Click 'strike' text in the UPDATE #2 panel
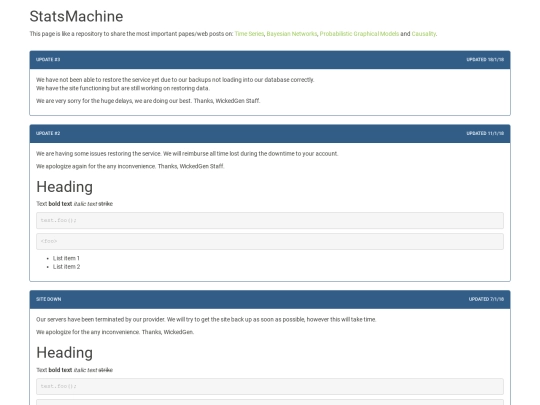This screenshot has width=540, height=405. [x=105, y=204]
